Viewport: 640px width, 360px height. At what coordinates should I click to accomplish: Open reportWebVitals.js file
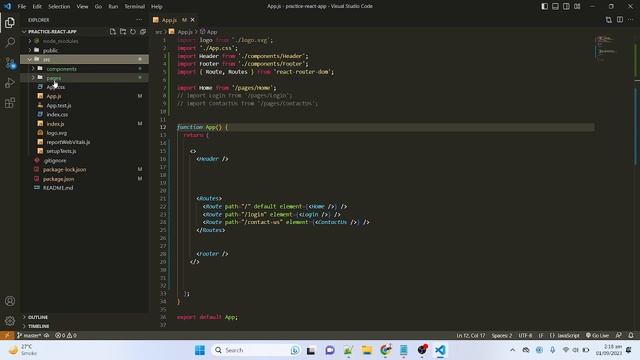click(x=68, y=142)
